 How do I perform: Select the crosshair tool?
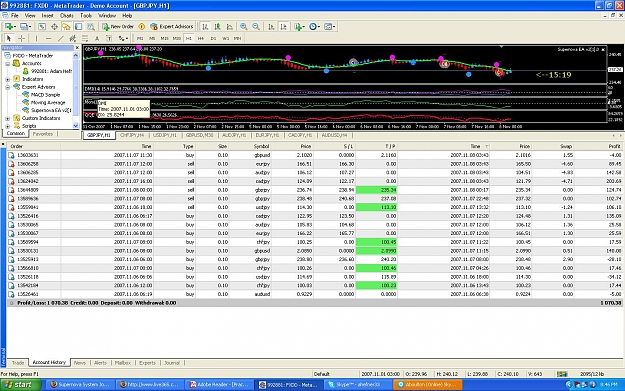[x=22, y=38]
